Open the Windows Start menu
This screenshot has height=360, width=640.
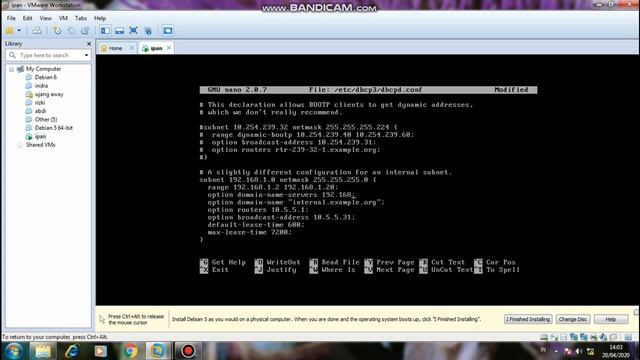[x=14, y=351]
